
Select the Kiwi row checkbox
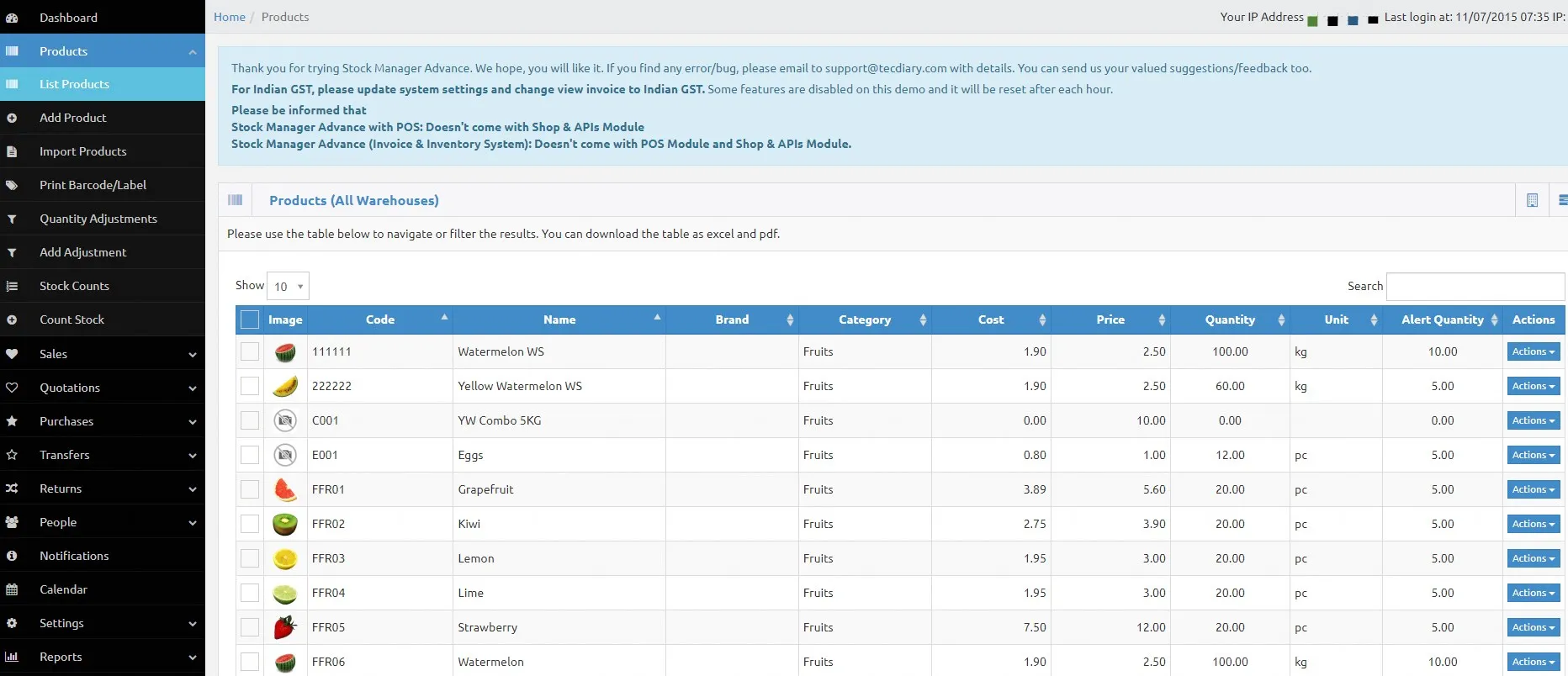click(x=250, y=524)
